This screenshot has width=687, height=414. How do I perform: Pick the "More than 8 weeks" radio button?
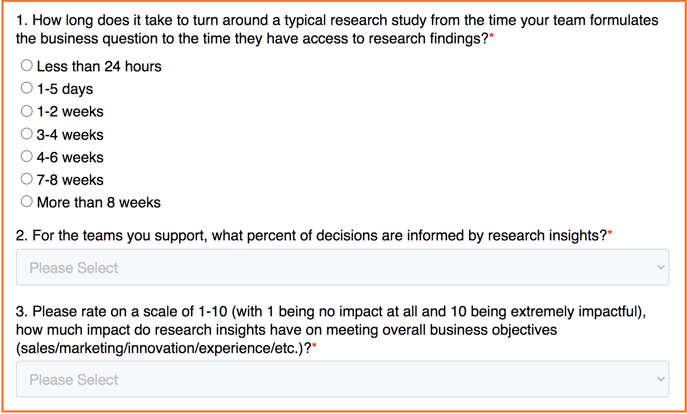27,202
